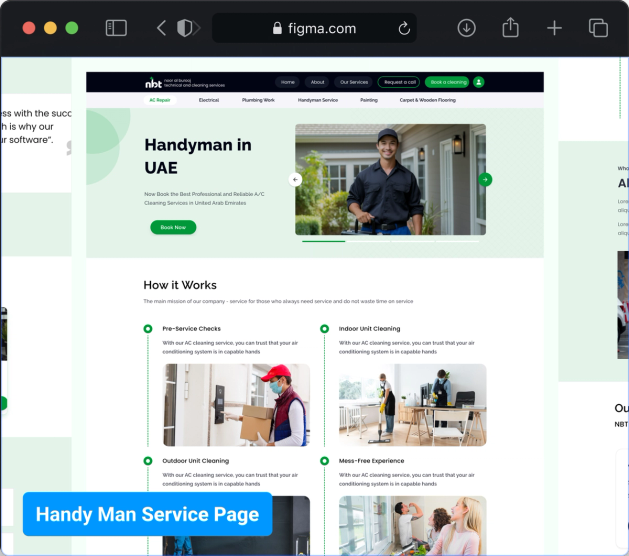The height and width of the screenshot is (556, 629).
Task: Reload the page with the refresh icon
Action: coord(404,28)
